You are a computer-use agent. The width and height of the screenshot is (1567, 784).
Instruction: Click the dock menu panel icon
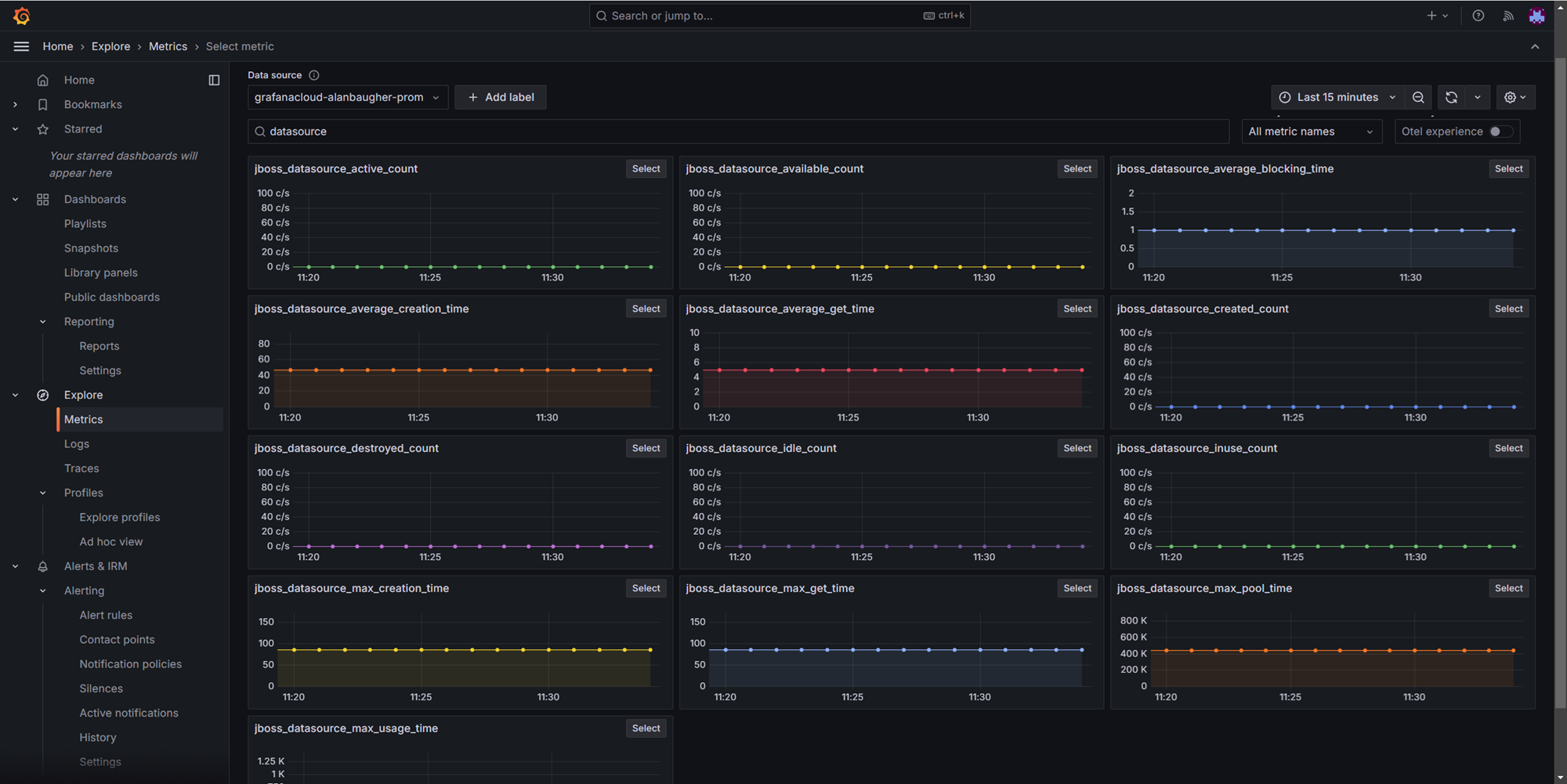[214, 80]
